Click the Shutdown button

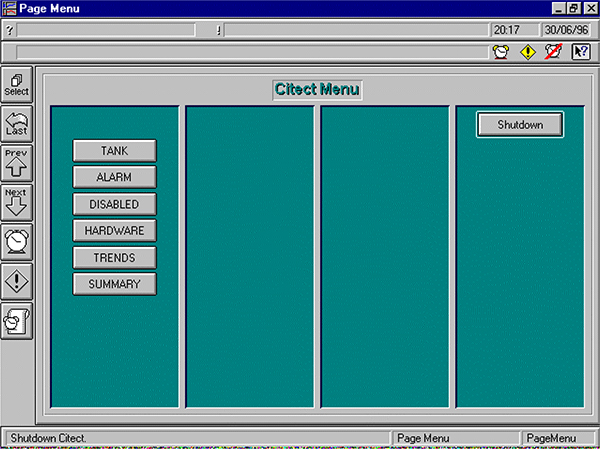tap(520, 124)
